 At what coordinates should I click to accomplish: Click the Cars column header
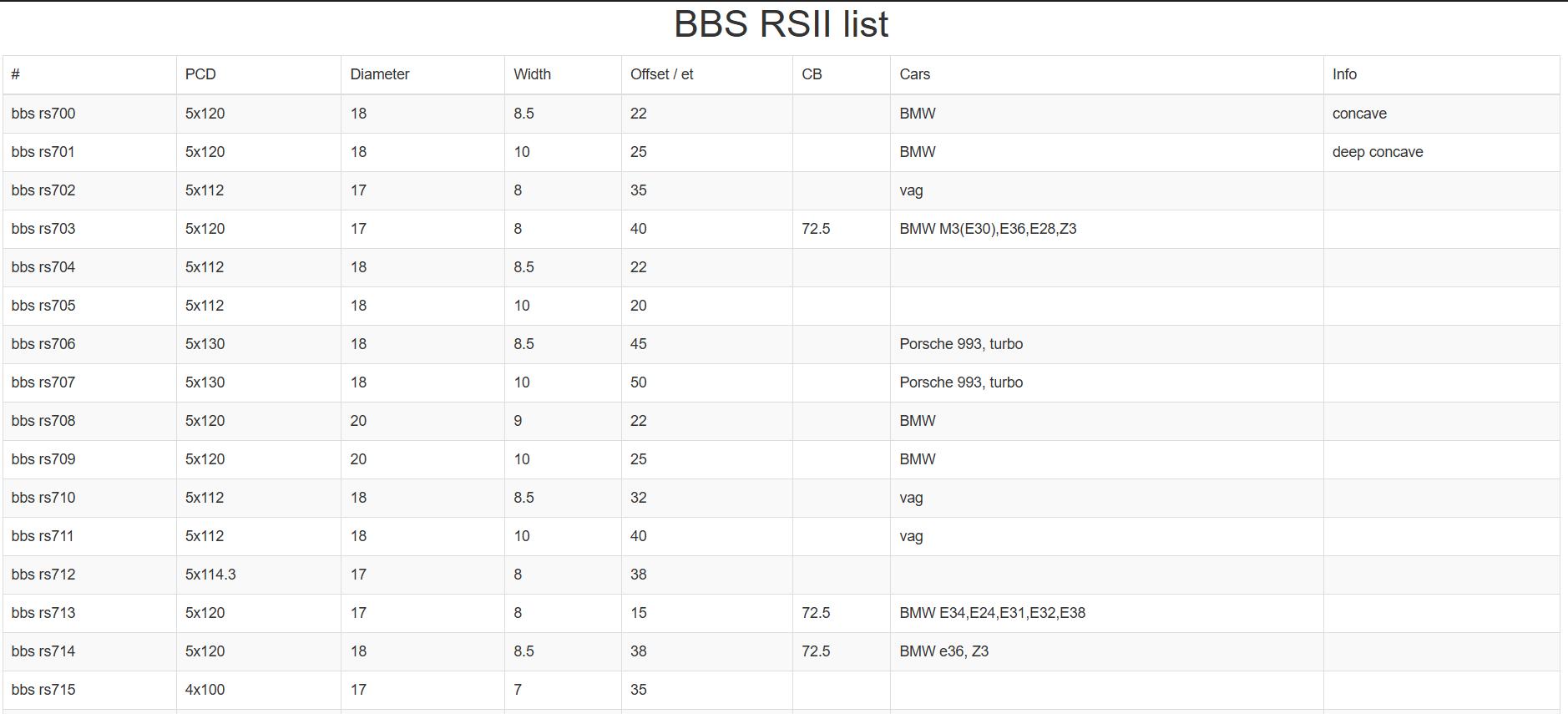click(x=1106, y=74)
